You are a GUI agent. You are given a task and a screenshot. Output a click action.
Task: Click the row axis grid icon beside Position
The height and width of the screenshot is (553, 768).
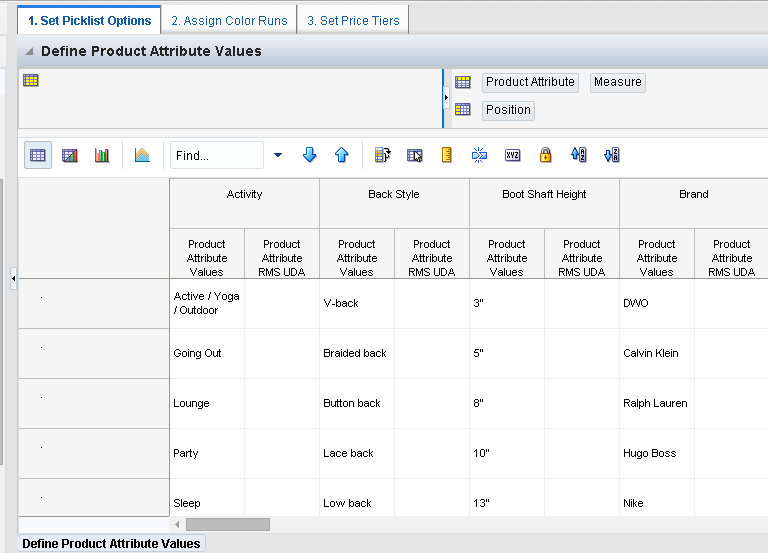[462, 109]
